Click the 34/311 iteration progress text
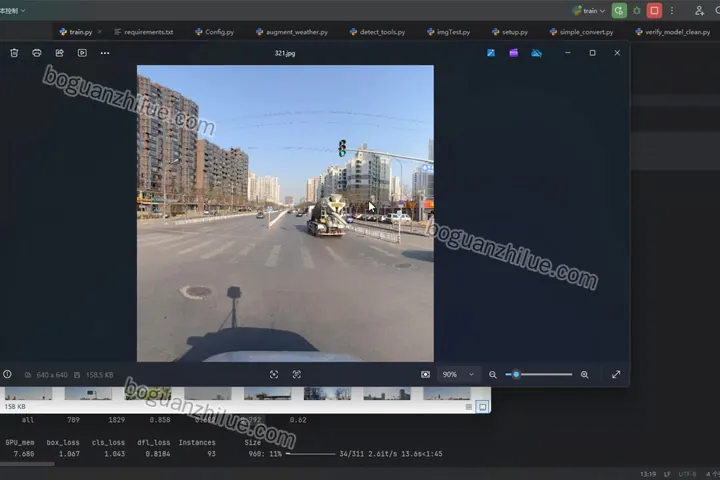 point(351,454)
